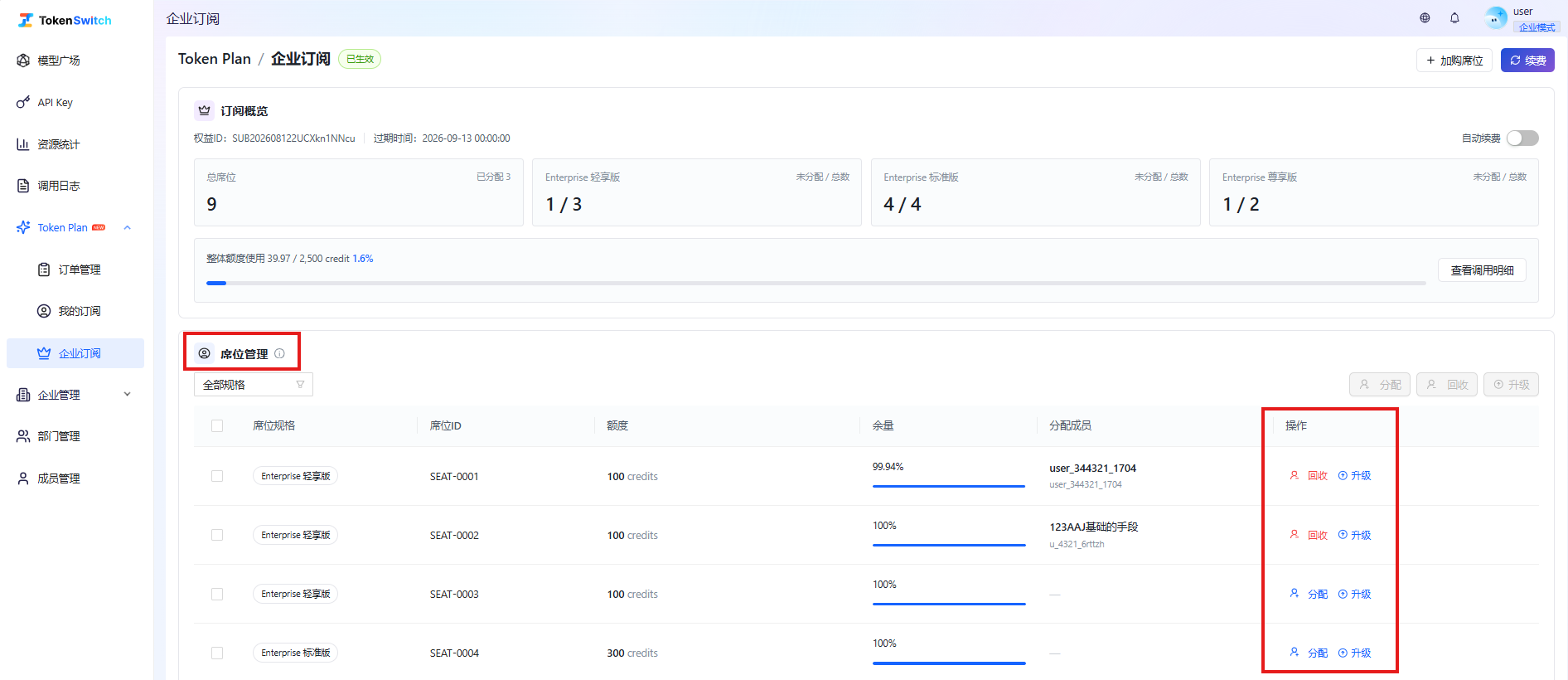This screenshot has width=1568, height=680.
Task: Click the TokenSwitch logo icon
Action: point(26,20)
